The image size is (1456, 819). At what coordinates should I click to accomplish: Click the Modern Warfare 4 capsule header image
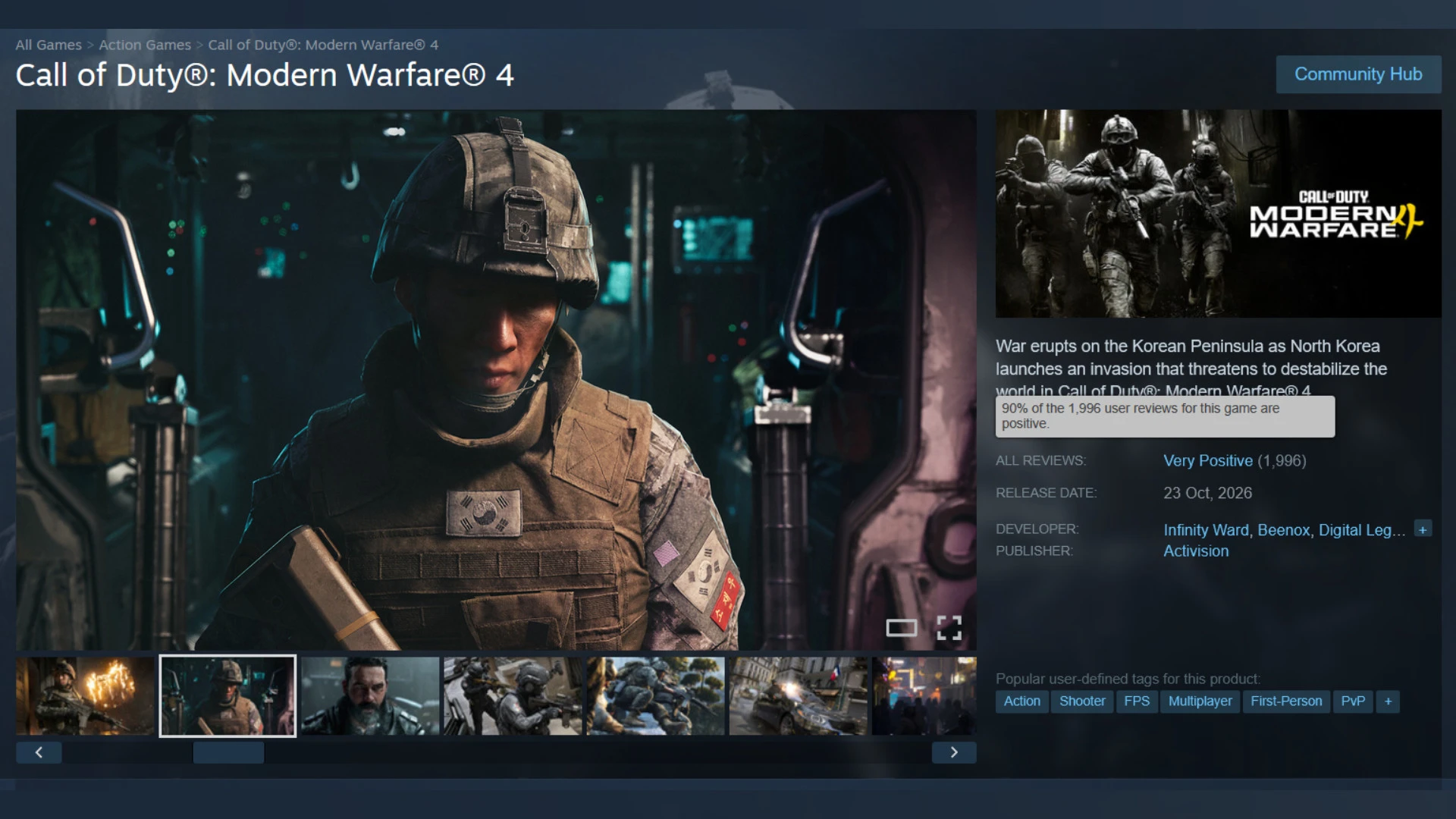tap(1218, 213)
